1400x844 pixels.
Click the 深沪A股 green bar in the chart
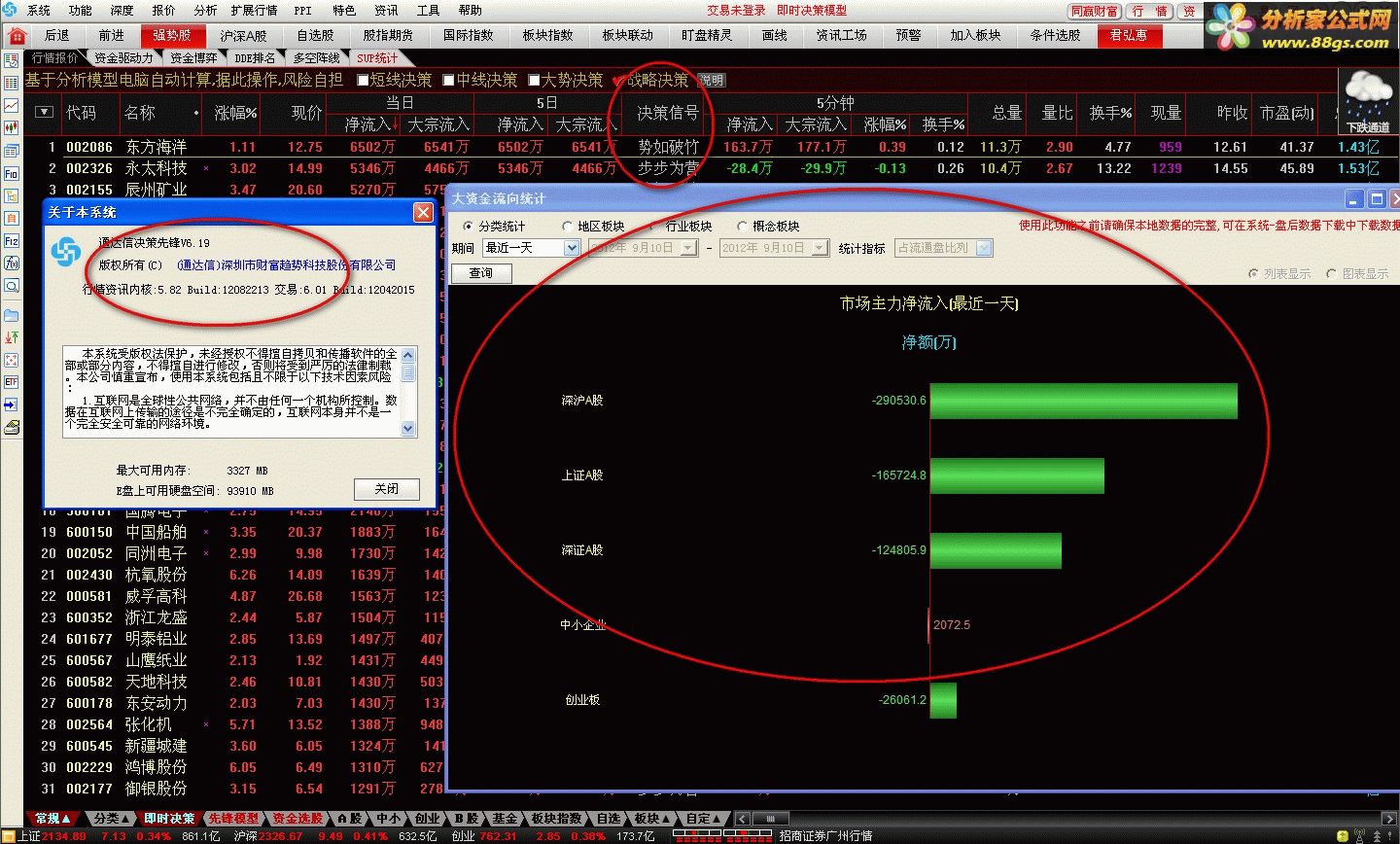(x=1084, y=401)
